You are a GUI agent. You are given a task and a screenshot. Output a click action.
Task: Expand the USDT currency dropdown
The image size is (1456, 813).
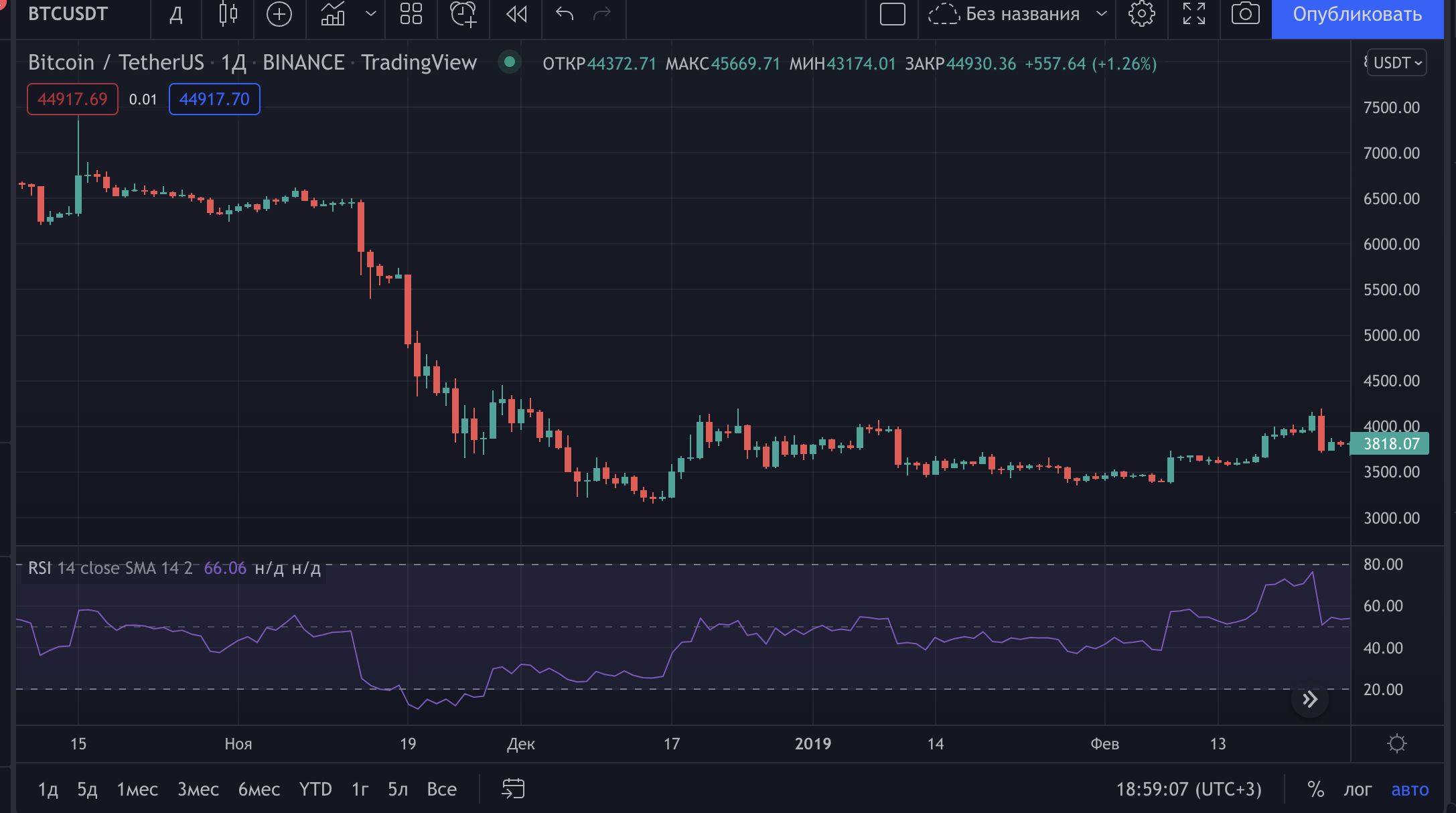1397,63
